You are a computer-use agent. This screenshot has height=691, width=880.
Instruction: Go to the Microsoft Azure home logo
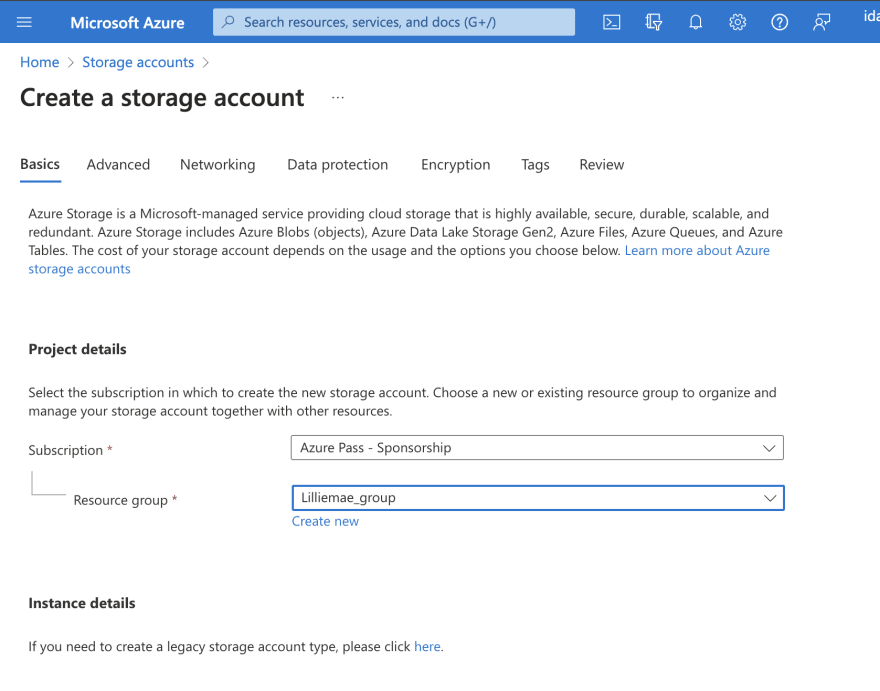pyautogui.click(x=127, y=22)
